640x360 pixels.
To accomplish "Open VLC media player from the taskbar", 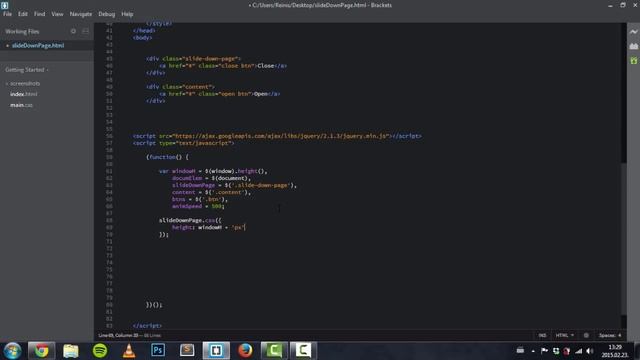I will click(129, 351).
